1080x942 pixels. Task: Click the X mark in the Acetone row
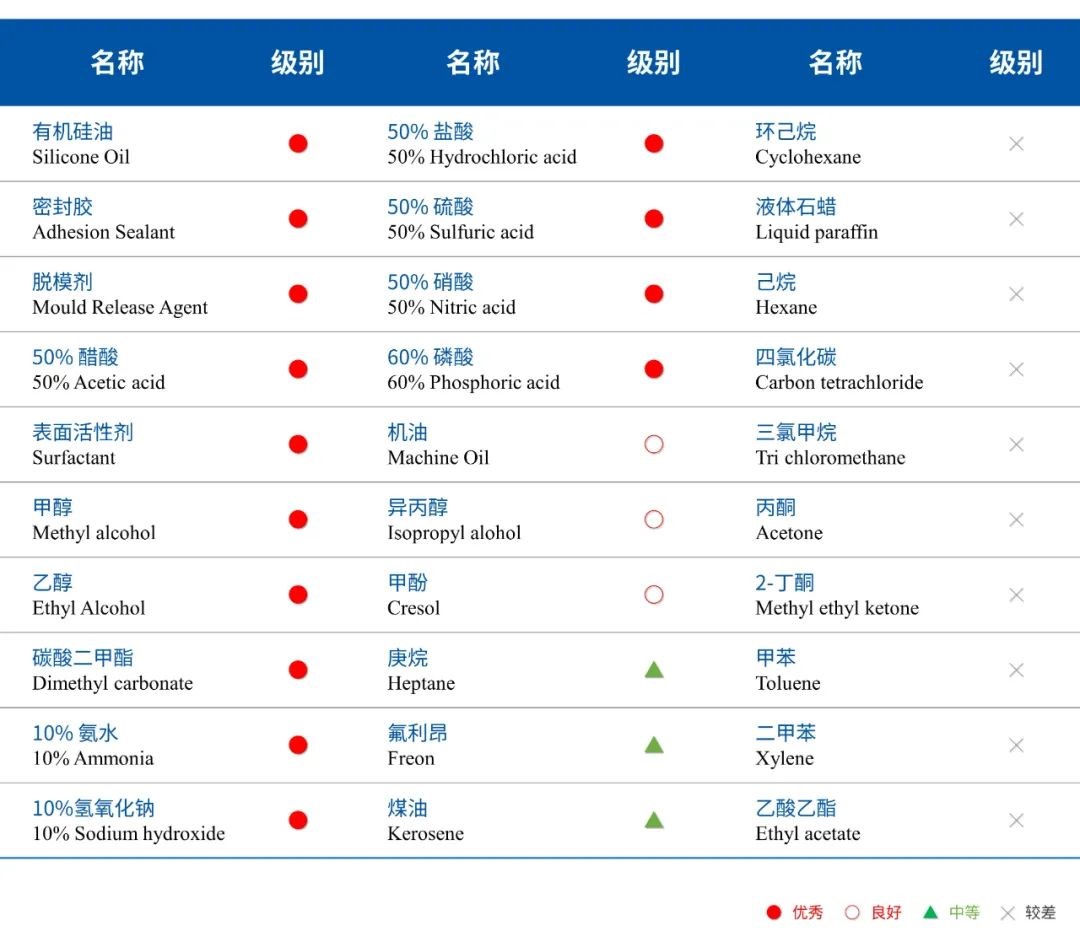coord(1016,520)
